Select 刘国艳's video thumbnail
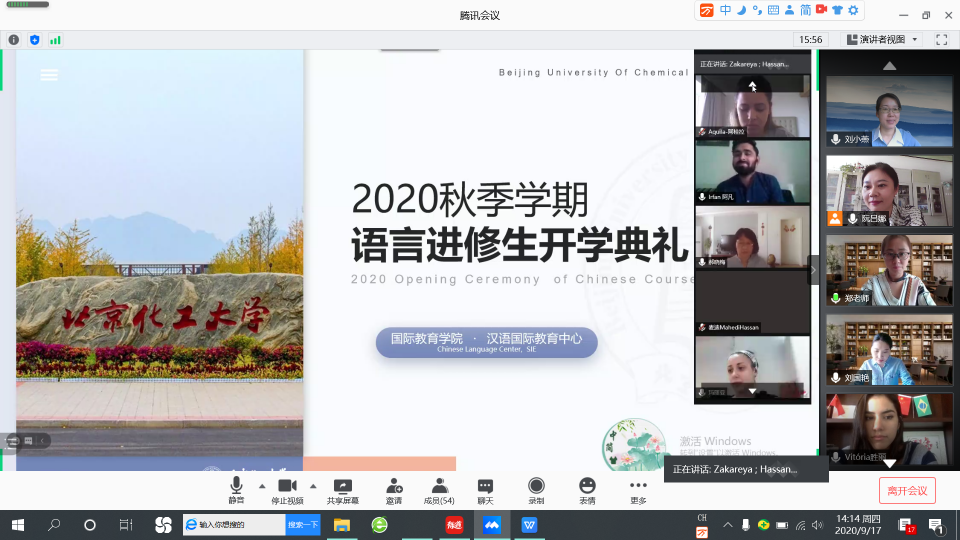Image resolution: width=960 pixels, height=540 pixels. click(889, 350)
